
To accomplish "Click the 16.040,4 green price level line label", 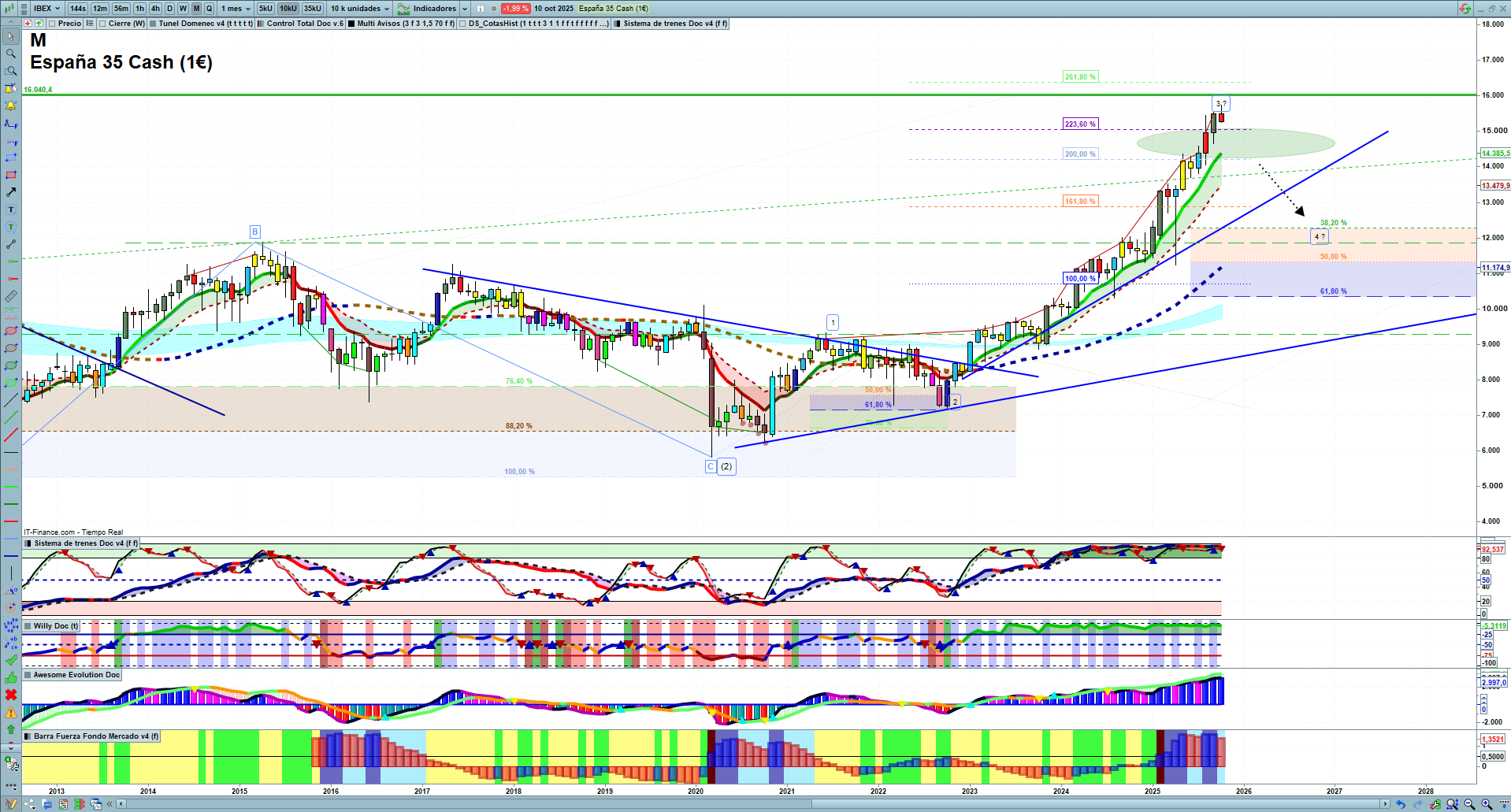I will [38, 90].
